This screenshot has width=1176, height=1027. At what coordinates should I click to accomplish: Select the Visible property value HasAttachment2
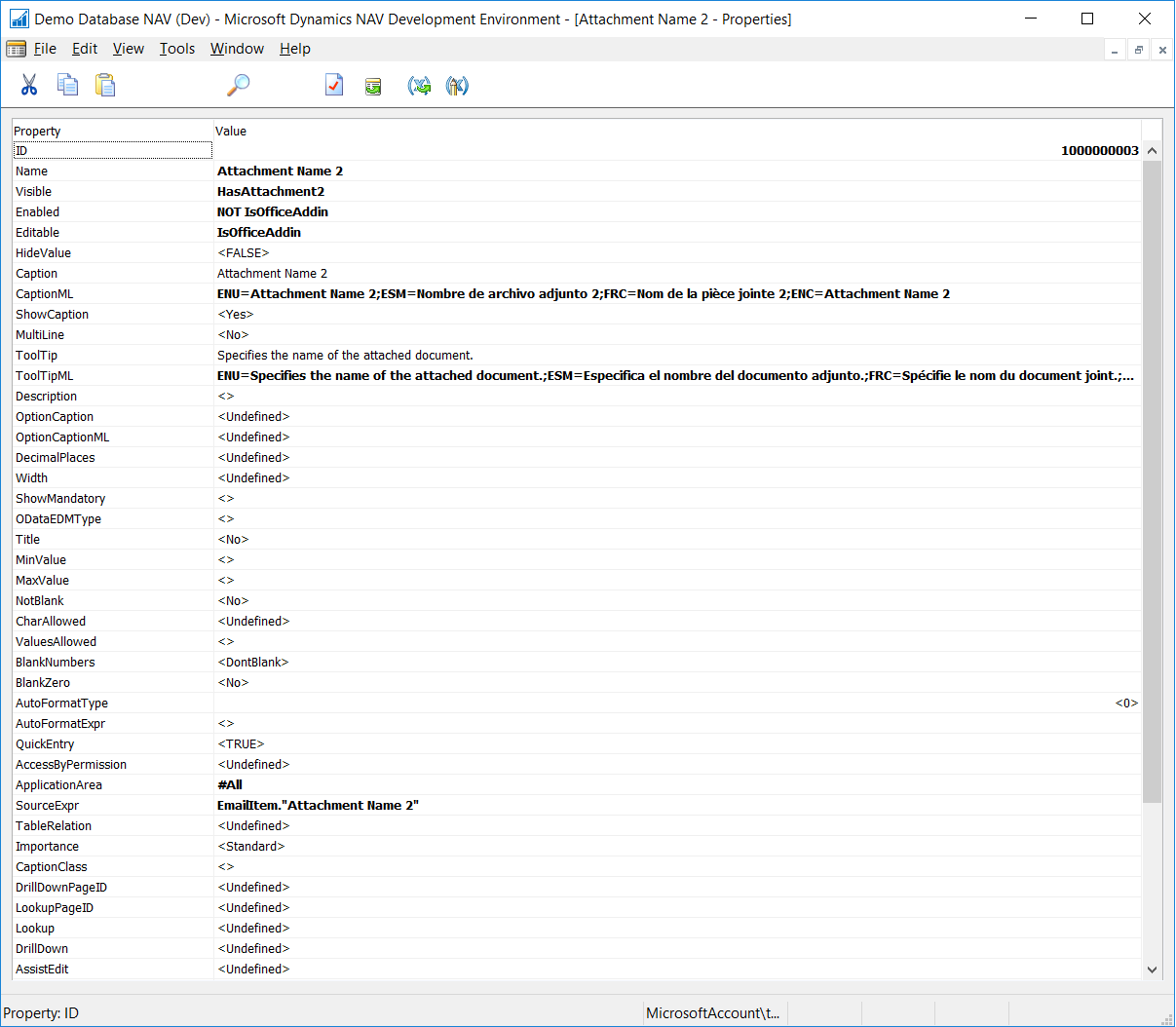pyautogui.click(x=271, y=192)
